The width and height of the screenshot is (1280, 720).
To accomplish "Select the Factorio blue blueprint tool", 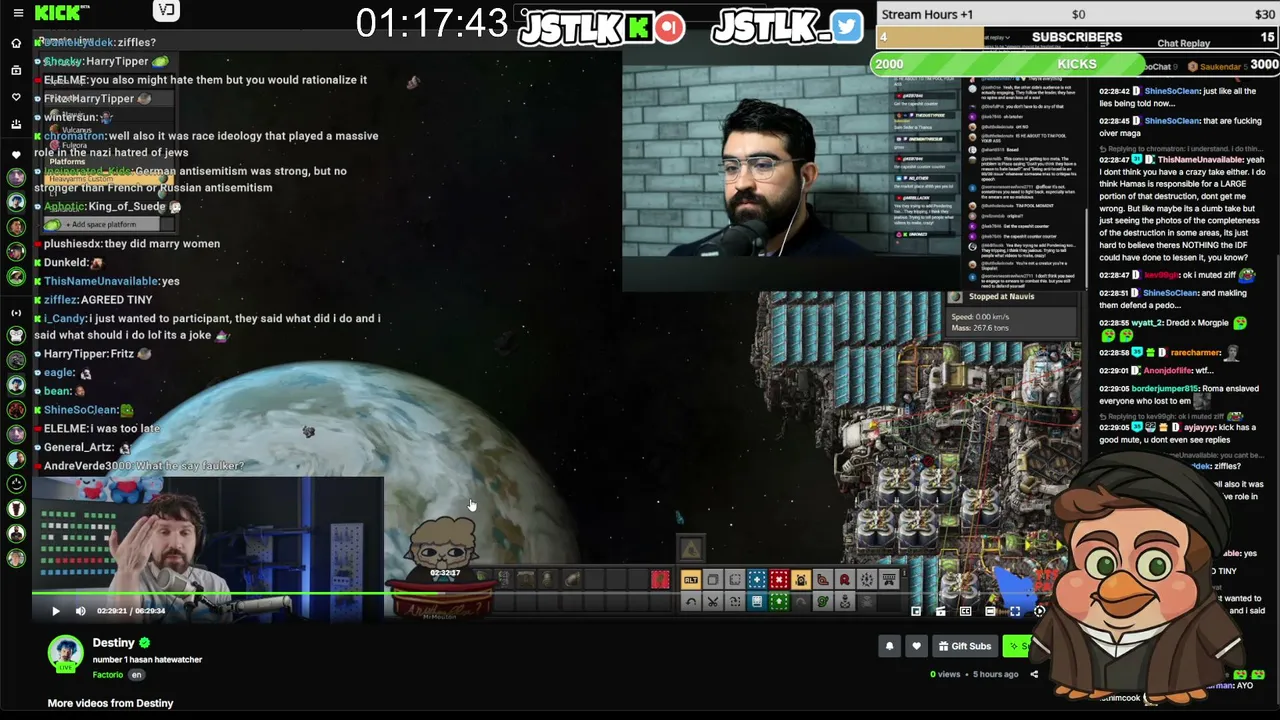I will point(757,580).
